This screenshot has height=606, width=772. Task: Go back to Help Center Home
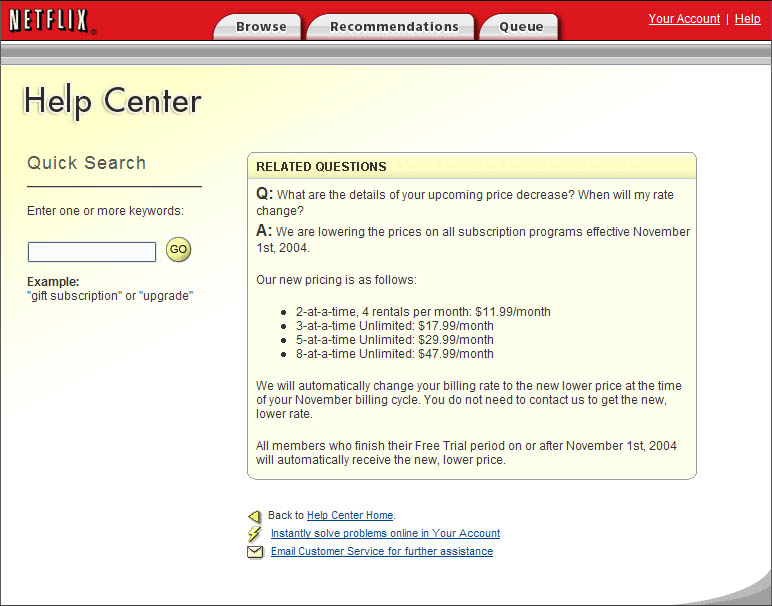[x=350, y=515]
